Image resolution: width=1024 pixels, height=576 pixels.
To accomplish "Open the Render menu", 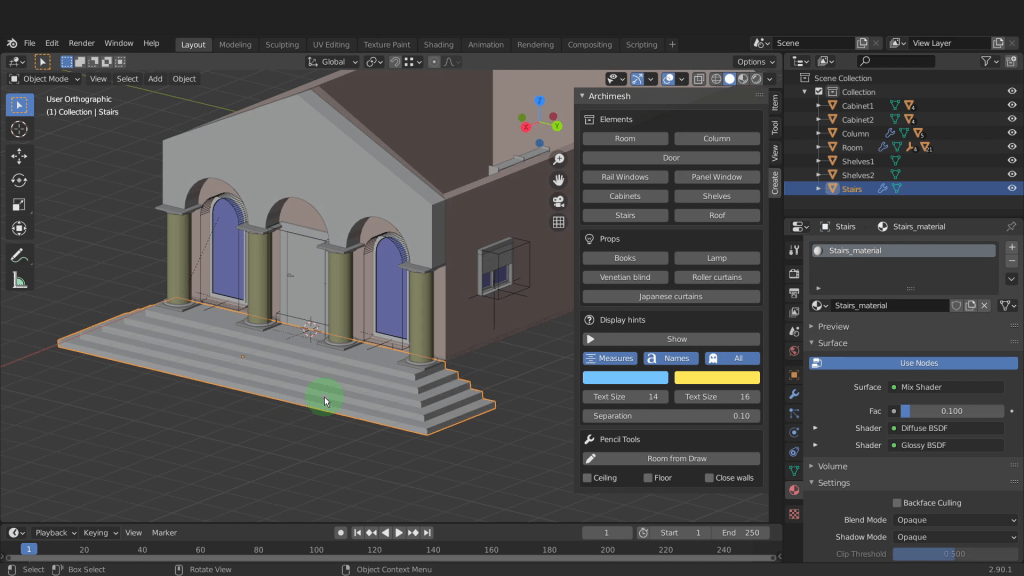I will 82,44.
